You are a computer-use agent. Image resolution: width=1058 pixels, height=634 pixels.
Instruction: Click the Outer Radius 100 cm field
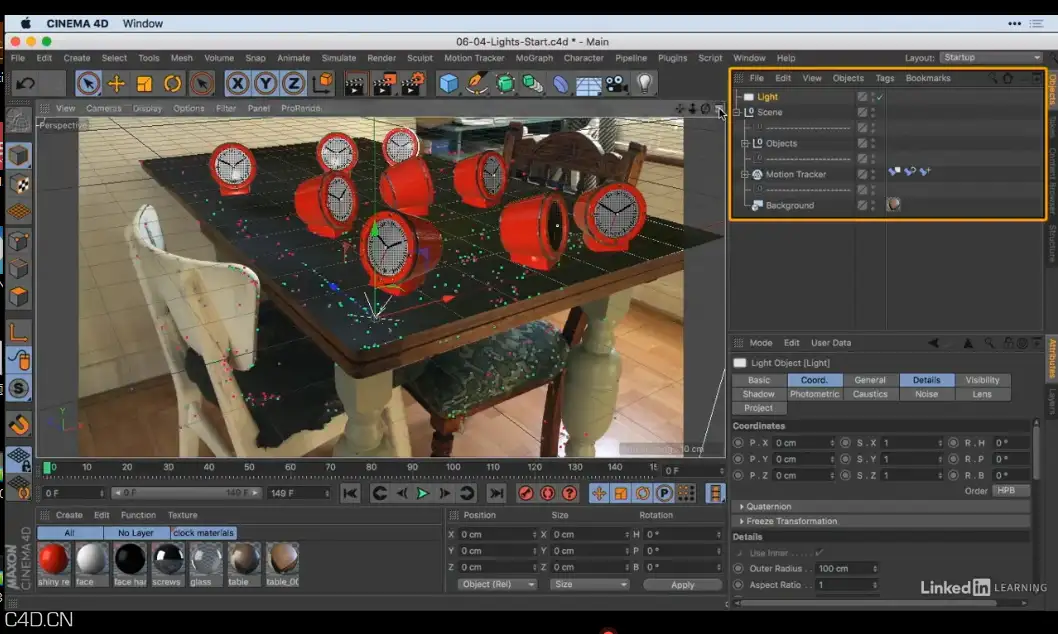click(x=847, y=569)
